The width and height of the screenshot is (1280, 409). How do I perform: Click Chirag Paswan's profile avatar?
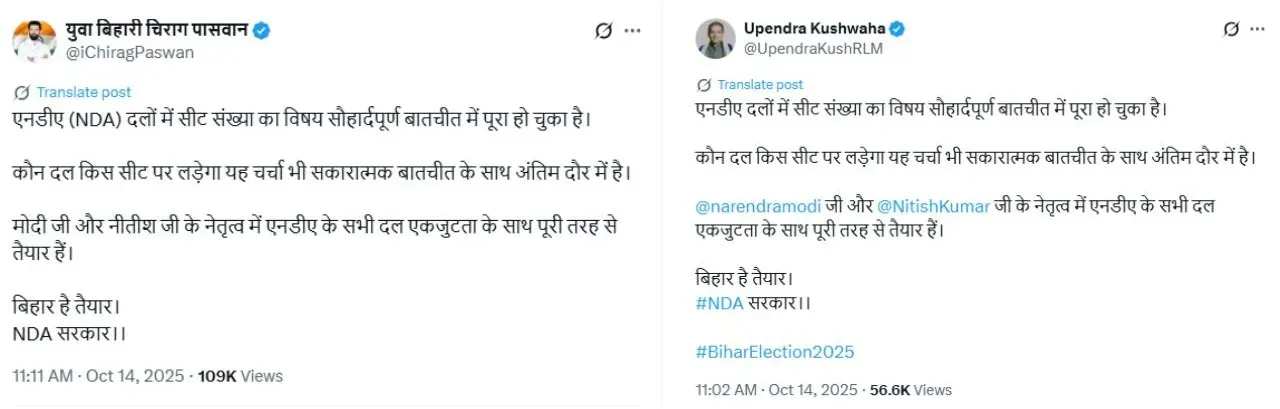point(34,40)
